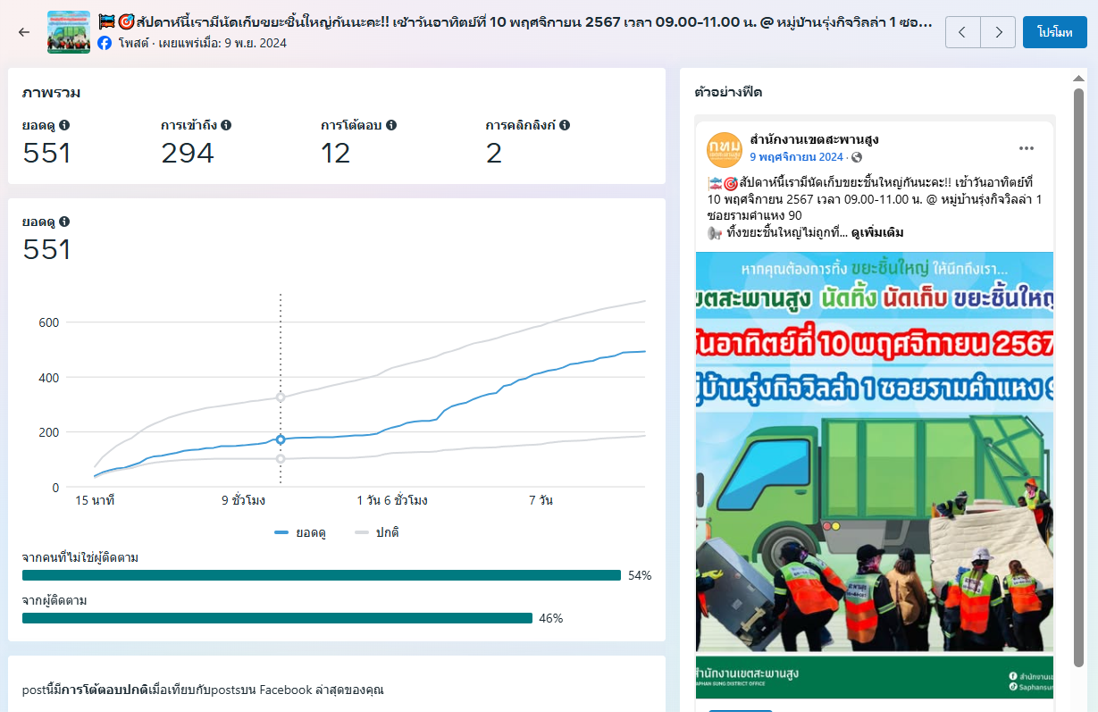This screenshot has height=712, width=1098.
Task: Click the ภาพรวม section heading
Action: (x=51, y=92)
